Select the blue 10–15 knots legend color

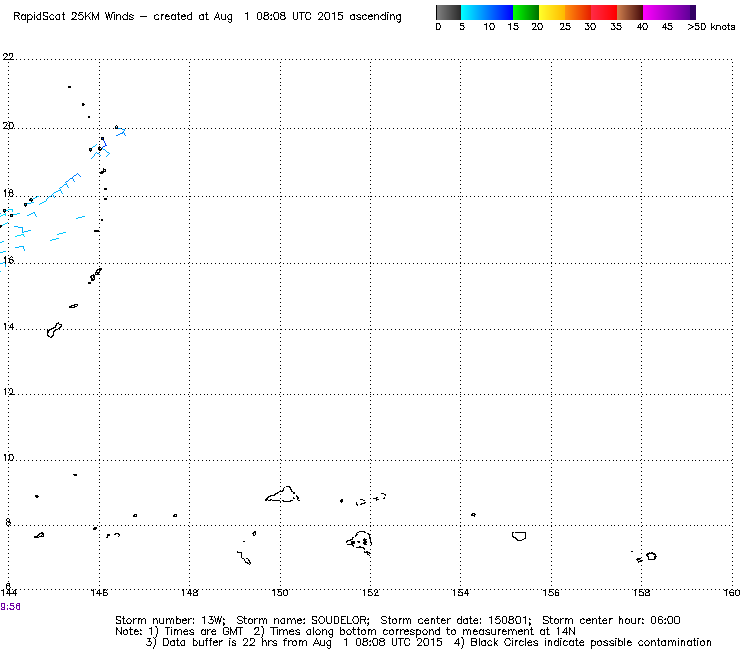[500, 12]
